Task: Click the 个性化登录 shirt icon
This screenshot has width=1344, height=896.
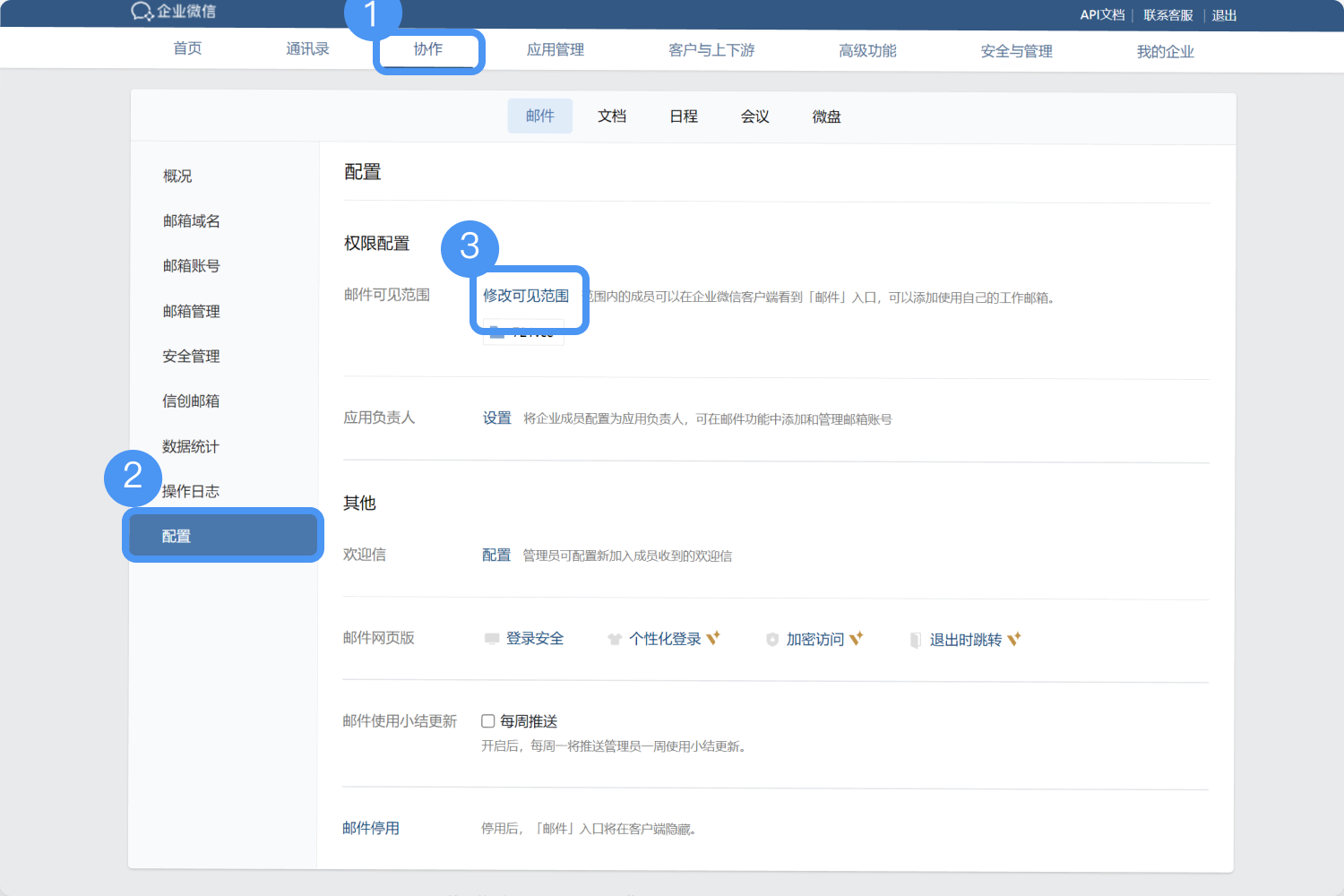Action: 615,639
